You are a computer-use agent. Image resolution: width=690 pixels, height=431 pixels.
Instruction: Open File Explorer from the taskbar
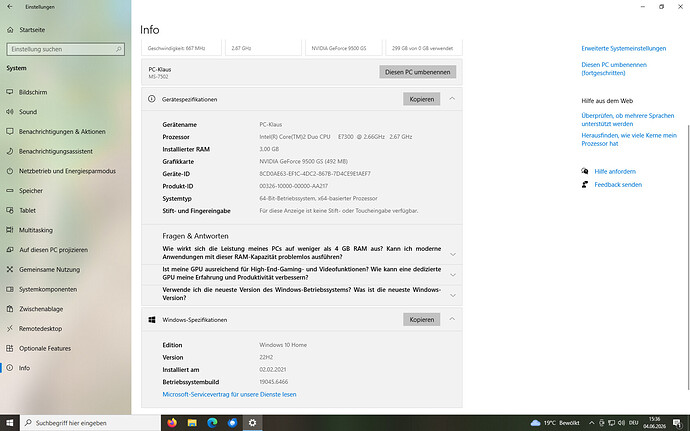point(192,423)
